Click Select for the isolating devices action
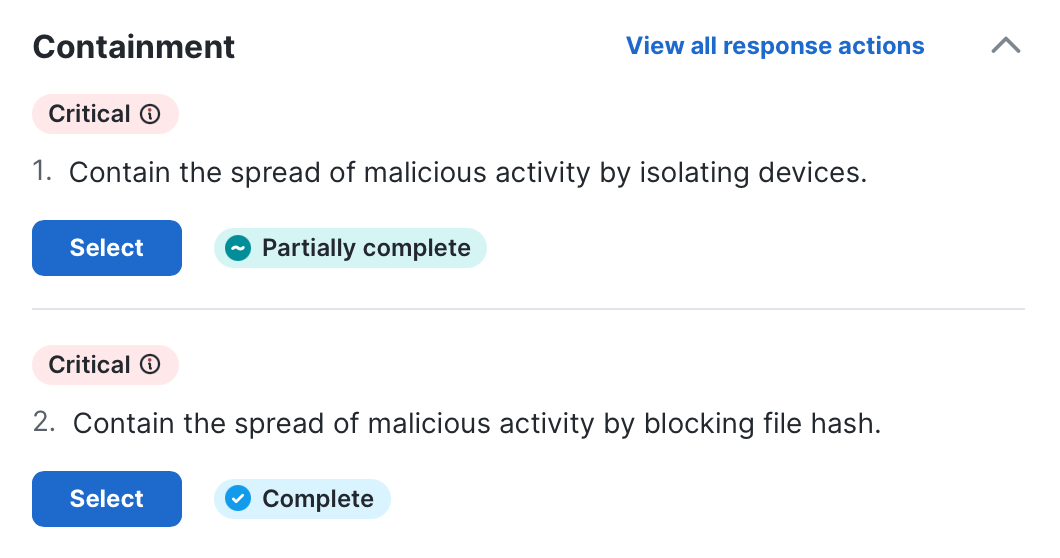This screenshot has height=558, width=1060. pos(107,248)
